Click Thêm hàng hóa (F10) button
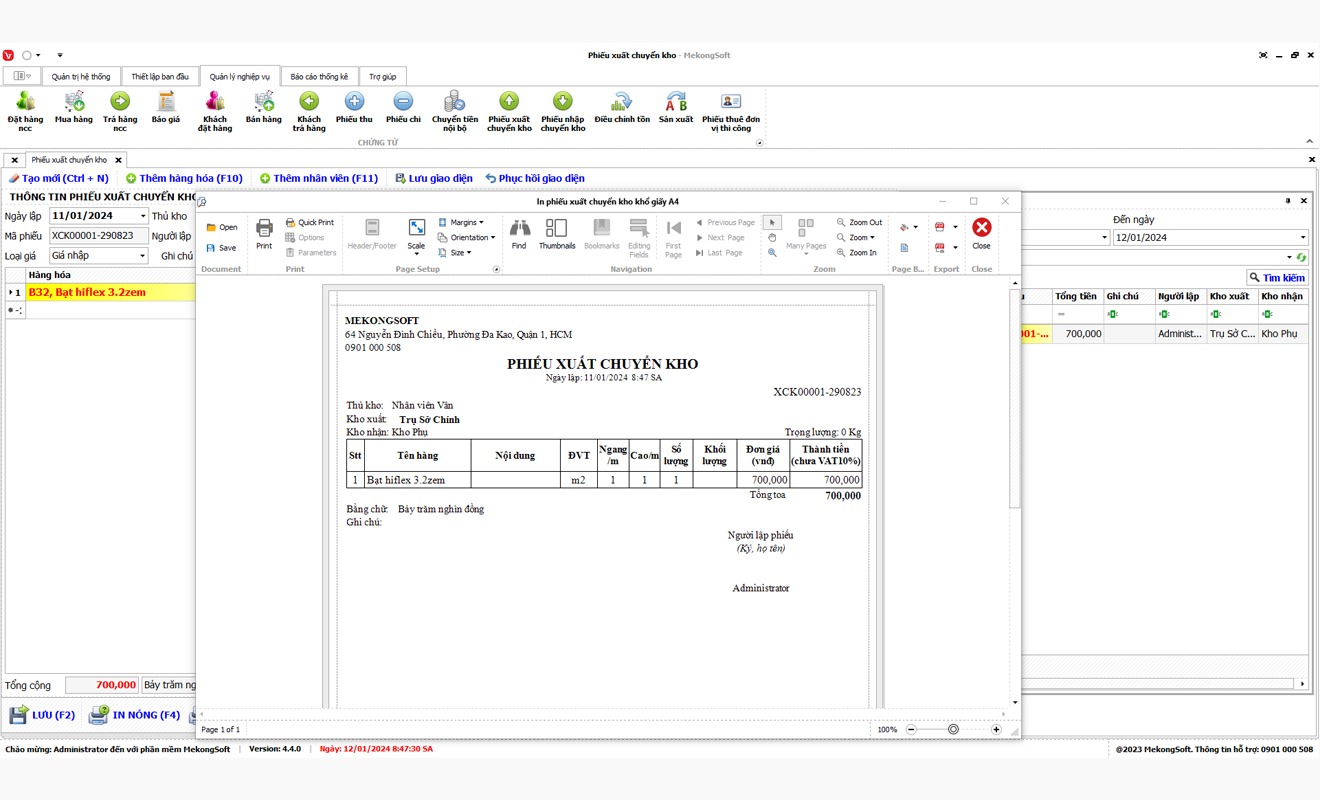This screenshot has height=800, width=1320. point(184,178)
